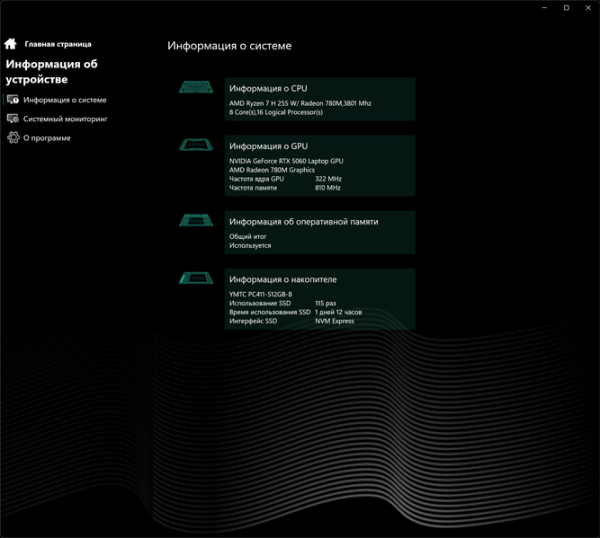Click the Информация о GPU heading
The width and height of the screenshot is (600, 538).
(x=268, y=146)
